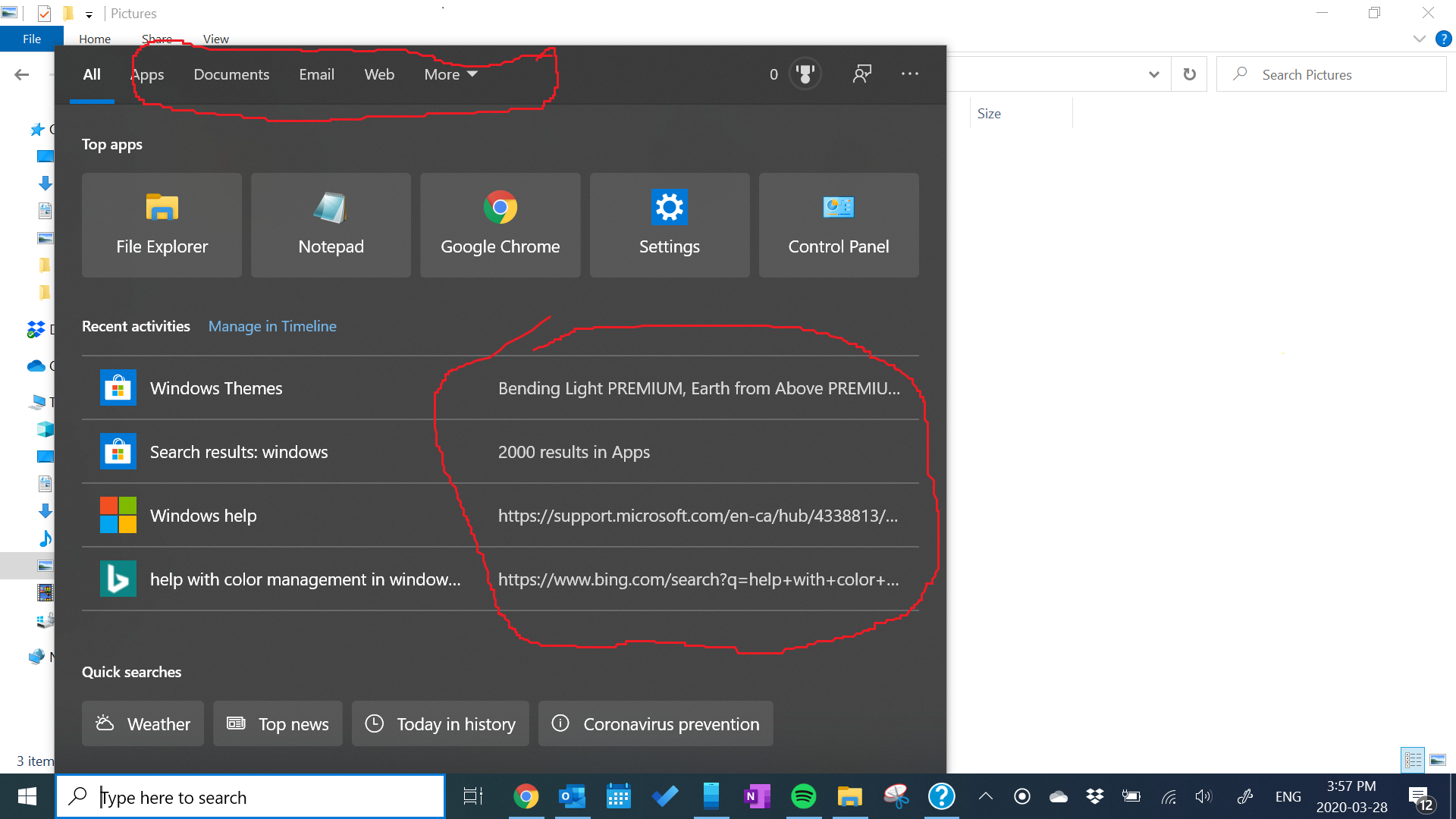Launch Google Chrome from Top apps

500,225
